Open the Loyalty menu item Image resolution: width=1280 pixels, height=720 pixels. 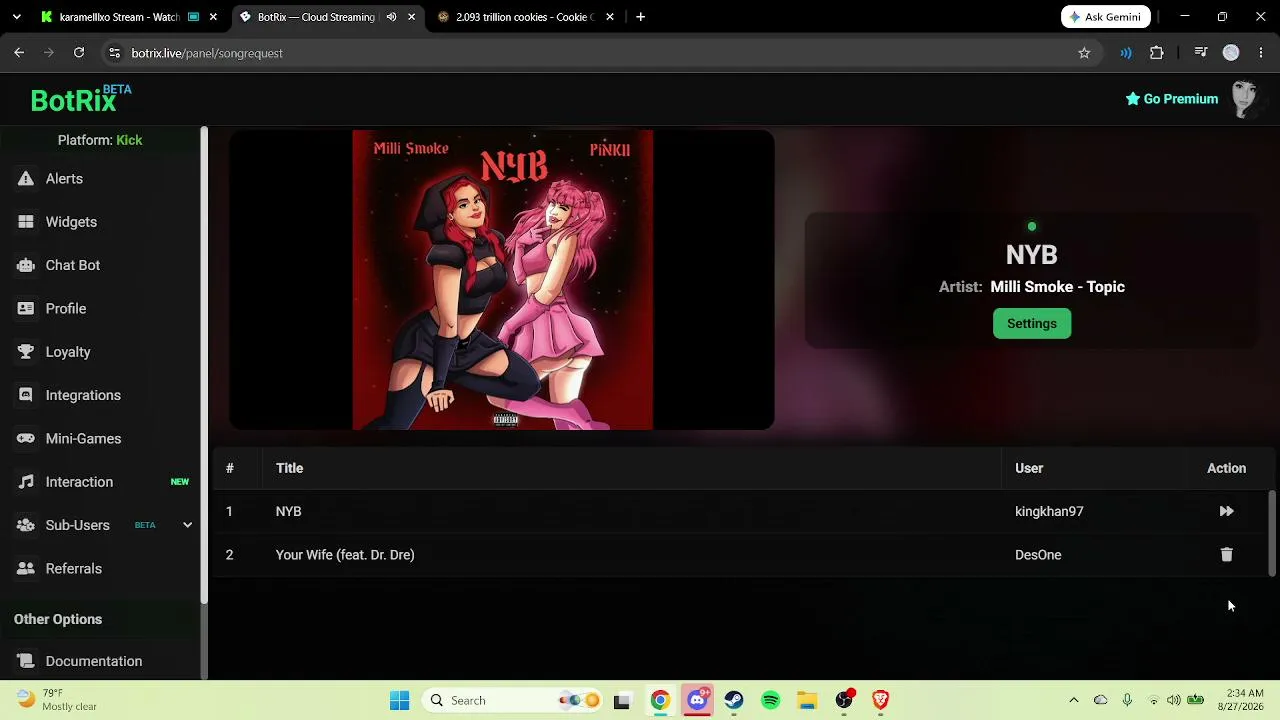(68, 352)
